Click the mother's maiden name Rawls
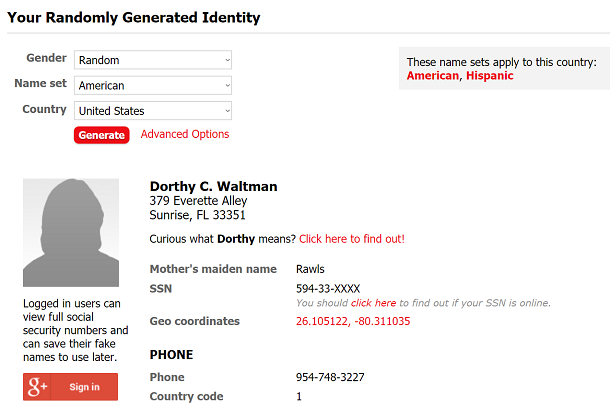Image resolution: width=610 pixels, height=407 pixels. 310,269
